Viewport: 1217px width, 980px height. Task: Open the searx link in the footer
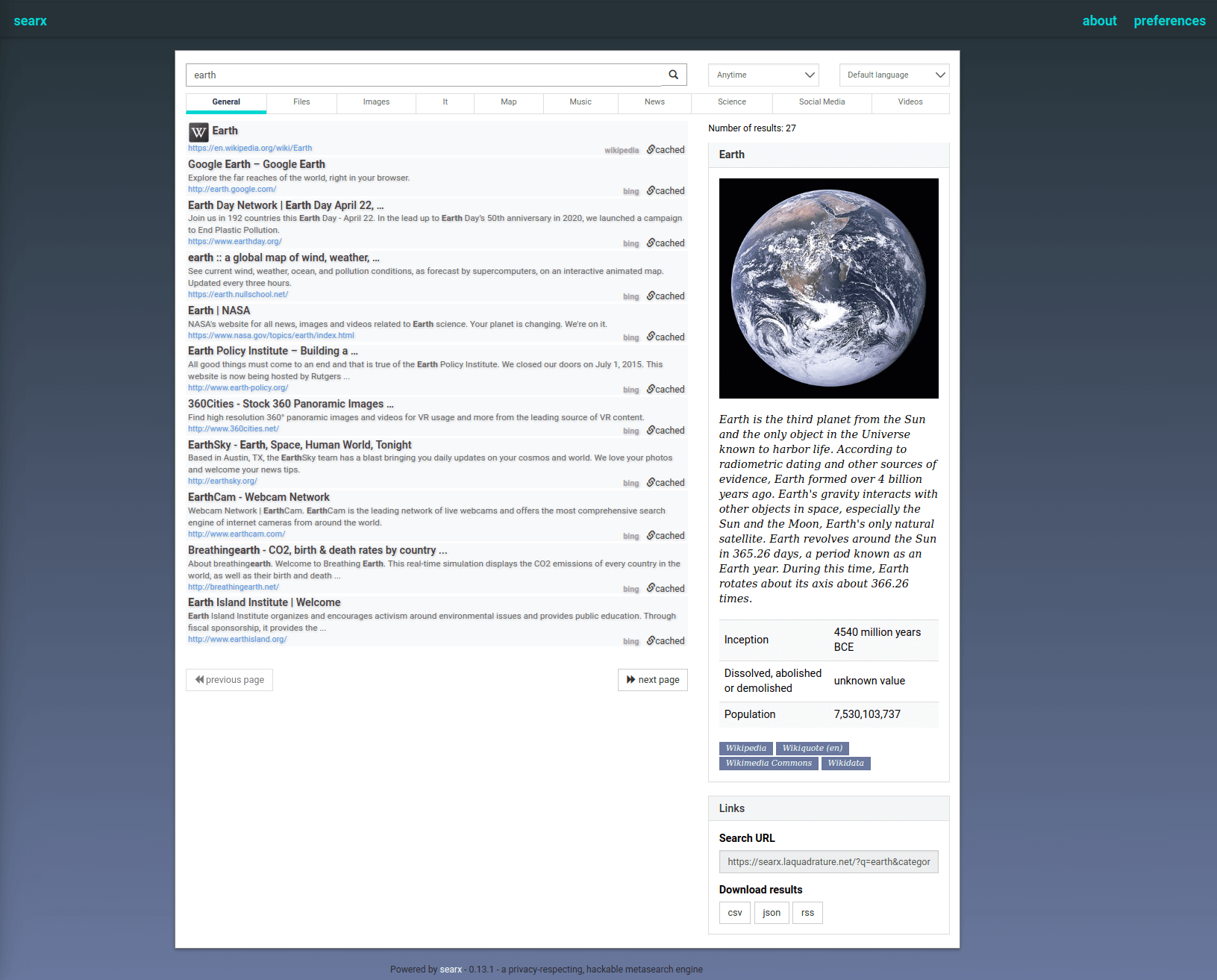[x=451, y=970]
